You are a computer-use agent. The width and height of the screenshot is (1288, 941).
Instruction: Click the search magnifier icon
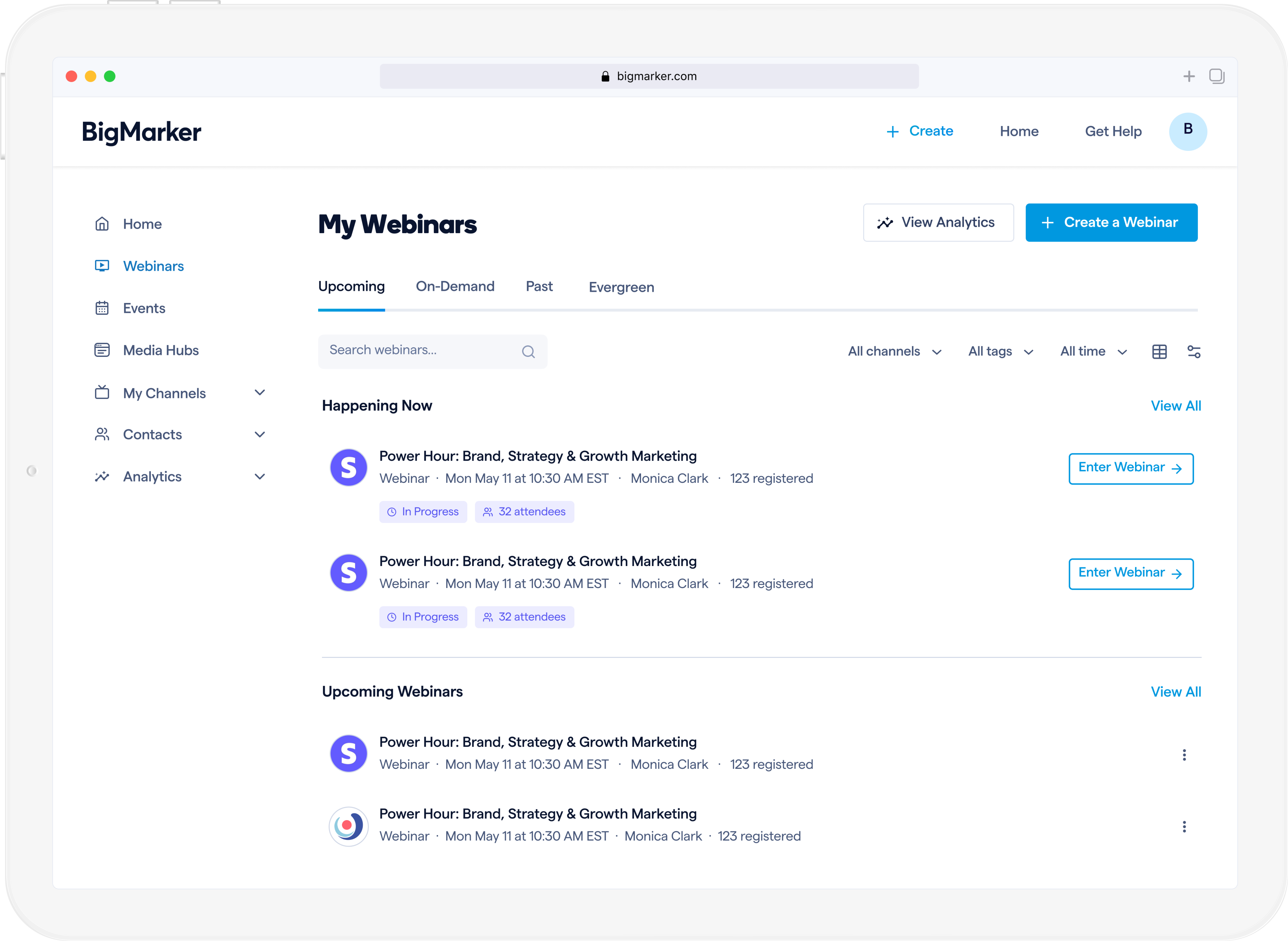(528, 352)
